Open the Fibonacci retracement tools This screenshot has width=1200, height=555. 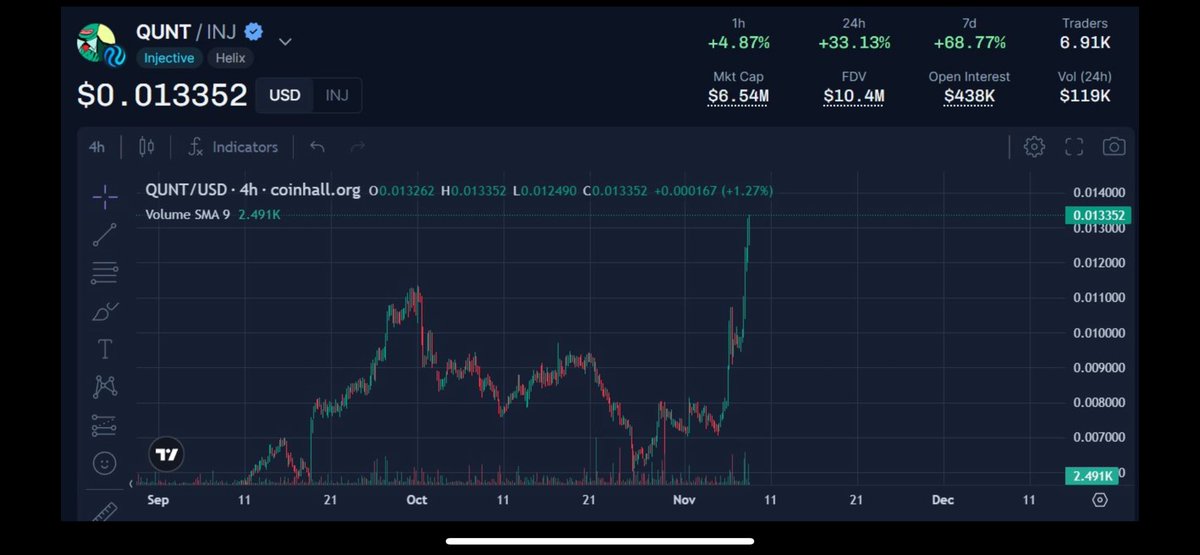pos(105,272)
